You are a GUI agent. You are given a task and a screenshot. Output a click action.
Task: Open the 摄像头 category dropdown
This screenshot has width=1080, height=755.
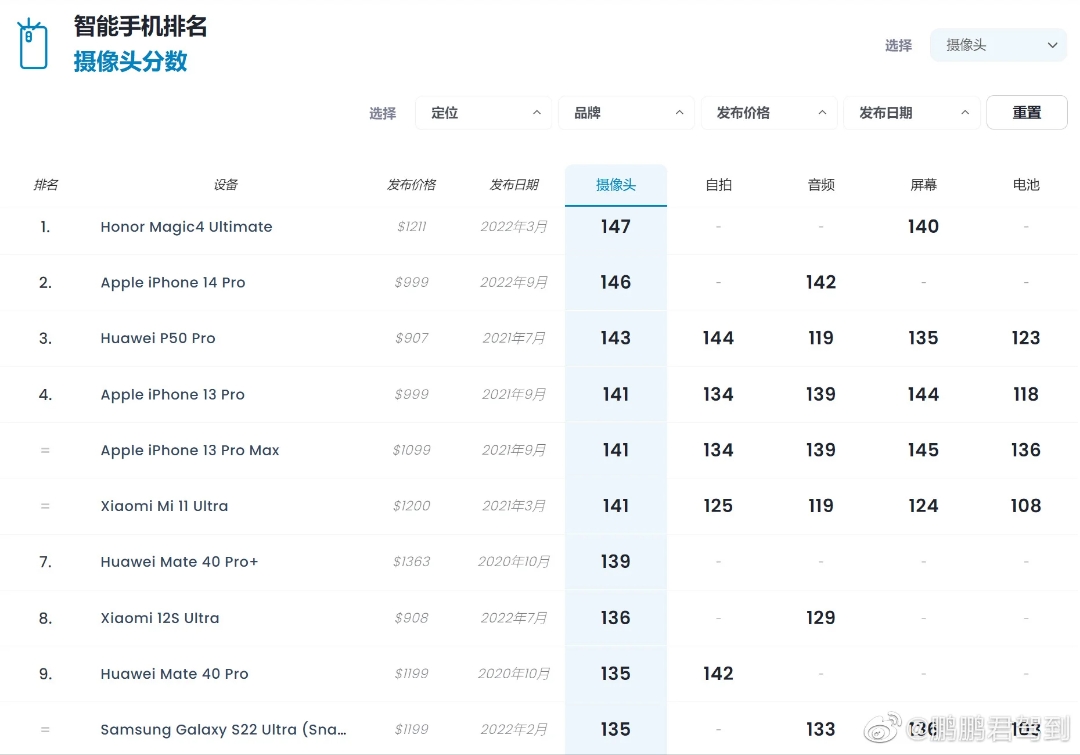(x=998, y=45)
